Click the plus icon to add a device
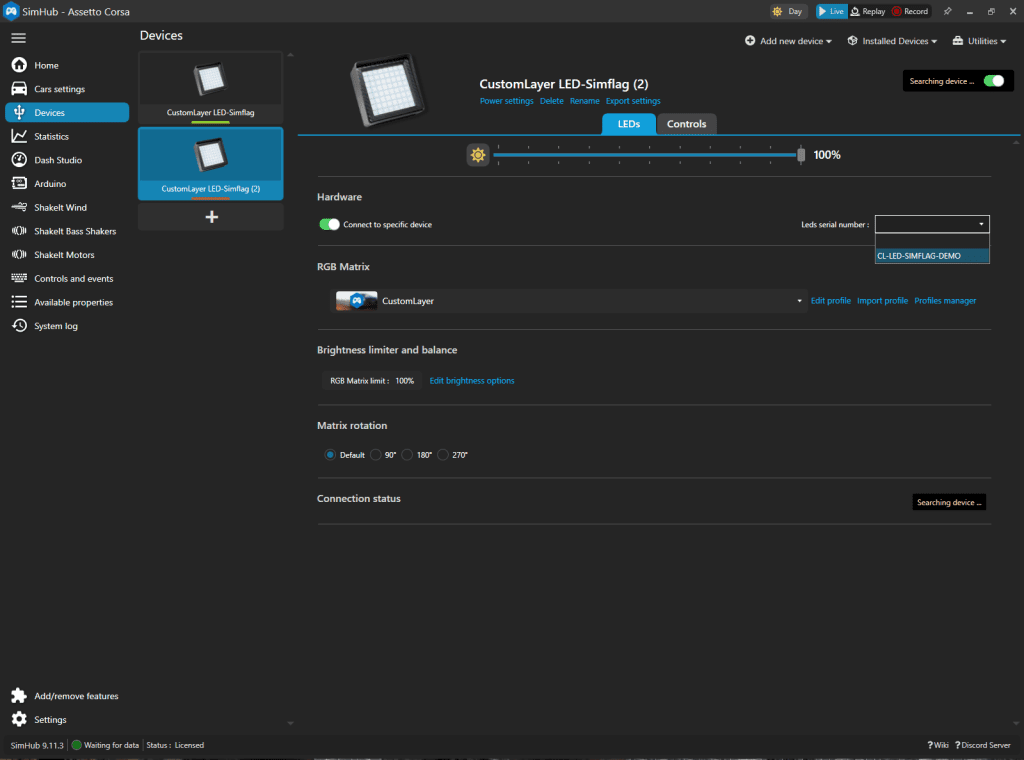 [x=211, y=217]
